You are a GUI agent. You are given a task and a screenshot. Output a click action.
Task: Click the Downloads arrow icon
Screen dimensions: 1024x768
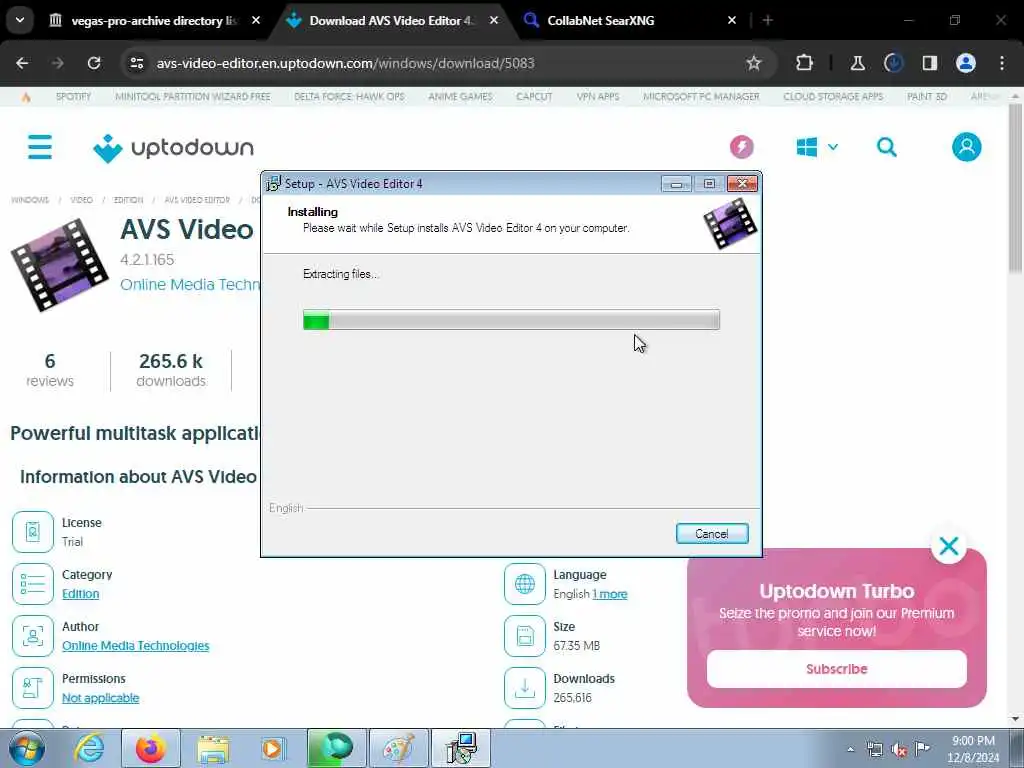(x=524, y=688)
